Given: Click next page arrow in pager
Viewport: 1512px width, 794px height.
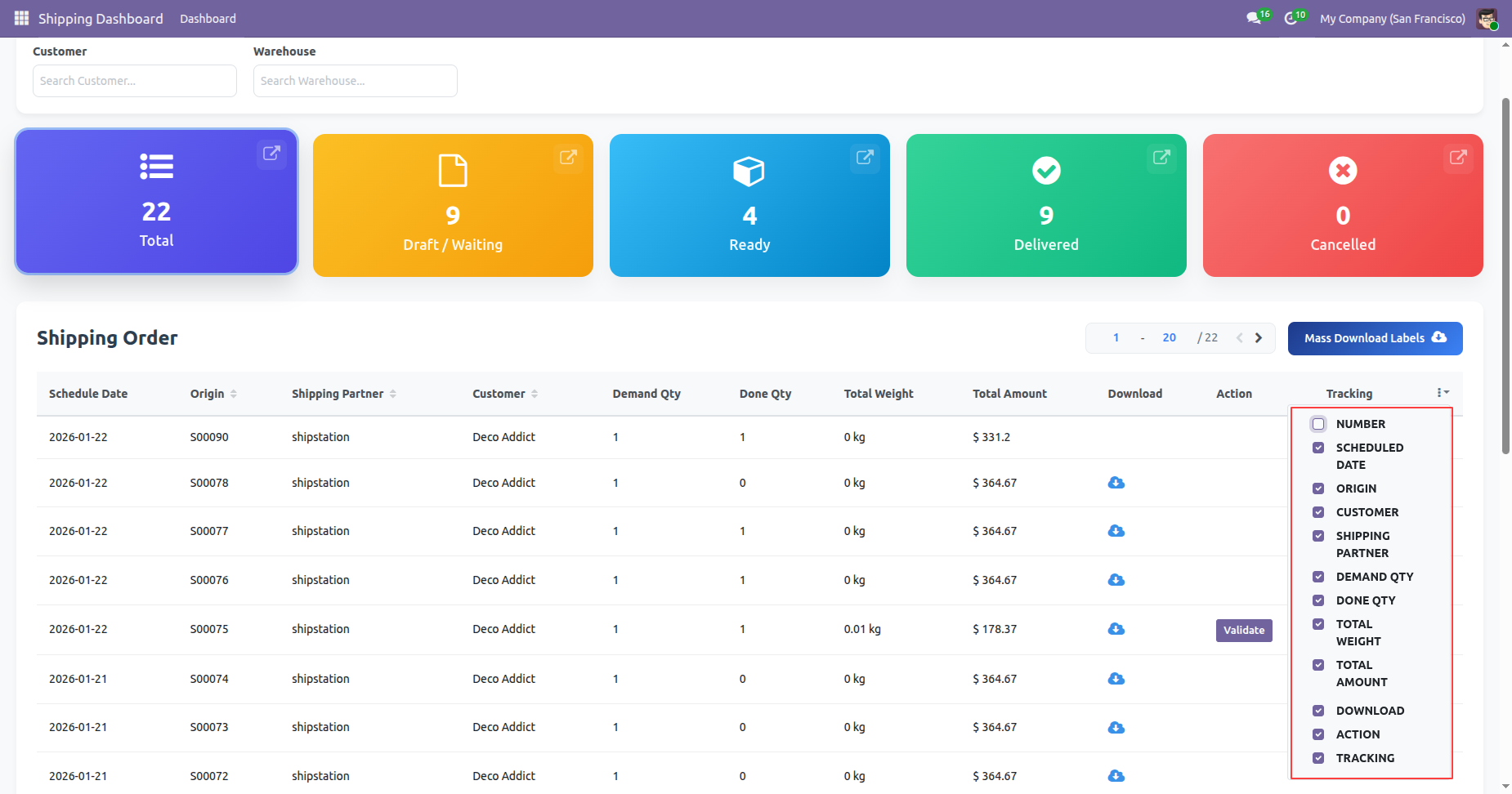Looking at the screenshot, I should pos(1259,338).
